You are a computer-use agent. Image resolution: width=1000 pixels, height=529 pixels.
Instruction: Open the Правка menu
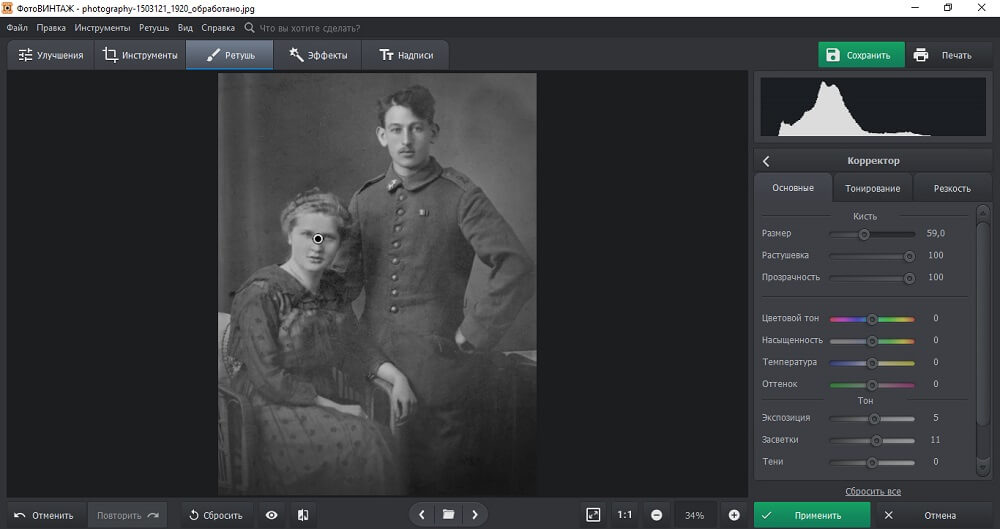[x=51, y=28]
